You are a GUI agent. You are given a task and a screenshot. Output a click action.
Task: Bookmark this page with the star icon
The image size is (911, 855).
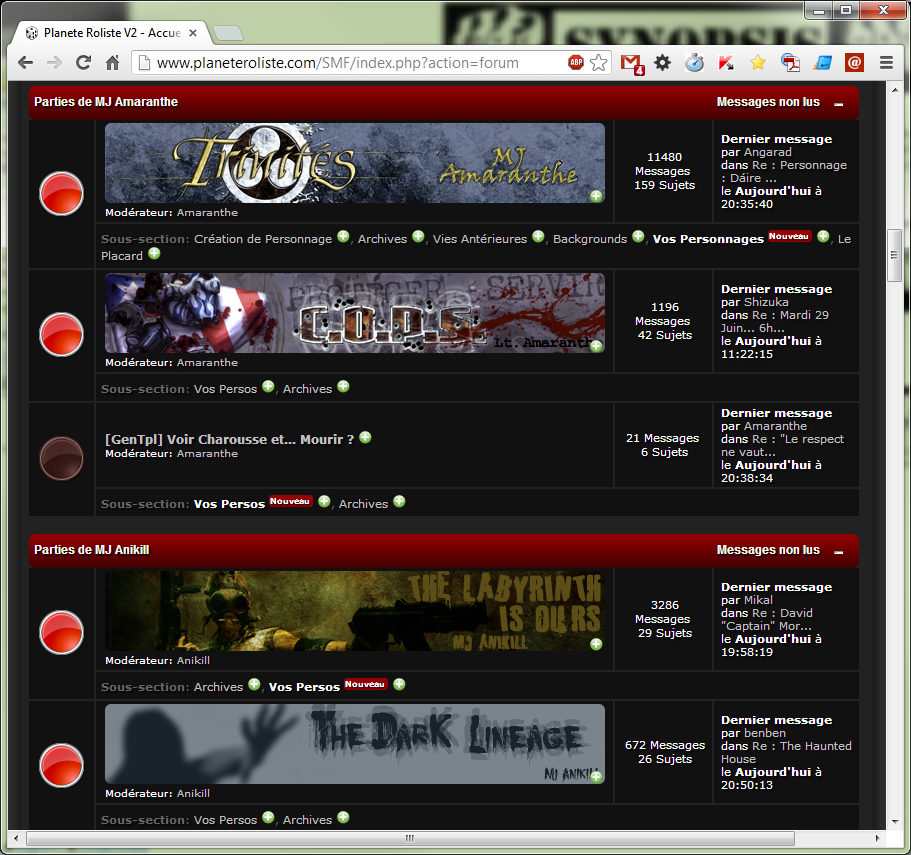(x=598, y=63)
